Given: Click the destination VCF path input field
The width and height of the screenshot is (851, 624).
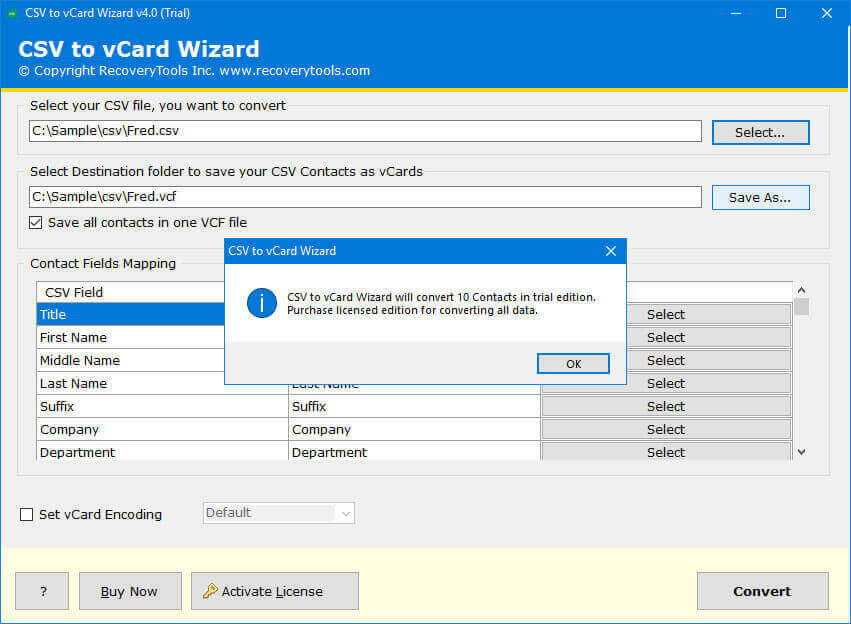Looking at the screenshot, I should pyautogui.click(x=365, y=197).
